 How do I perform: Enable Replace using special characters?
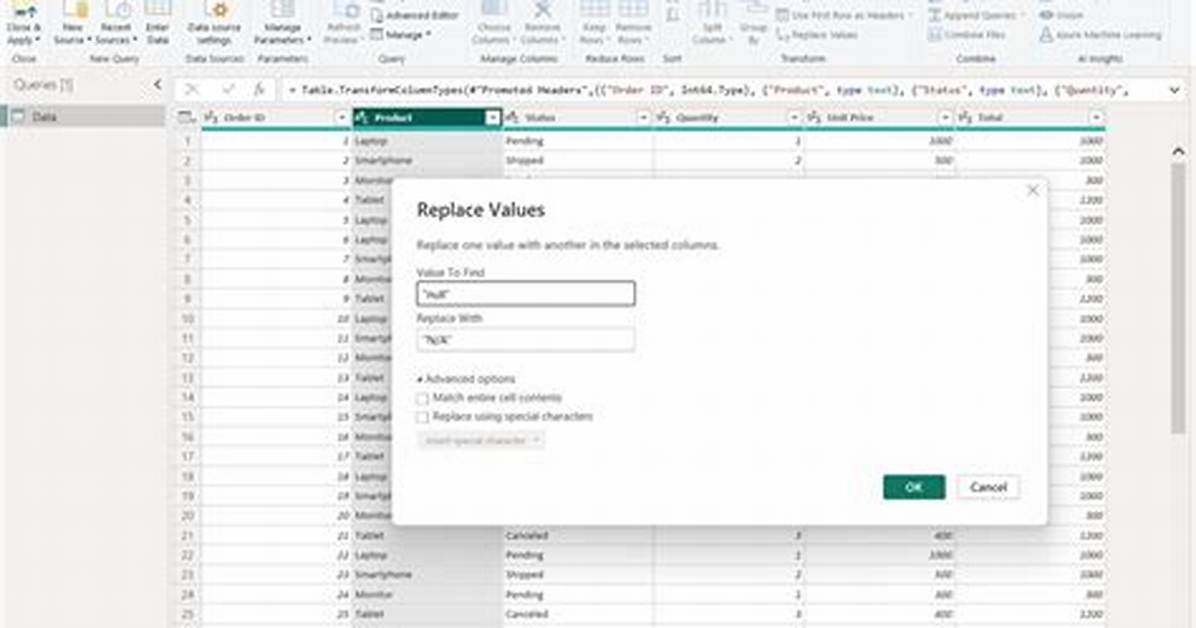pos(423,417)
